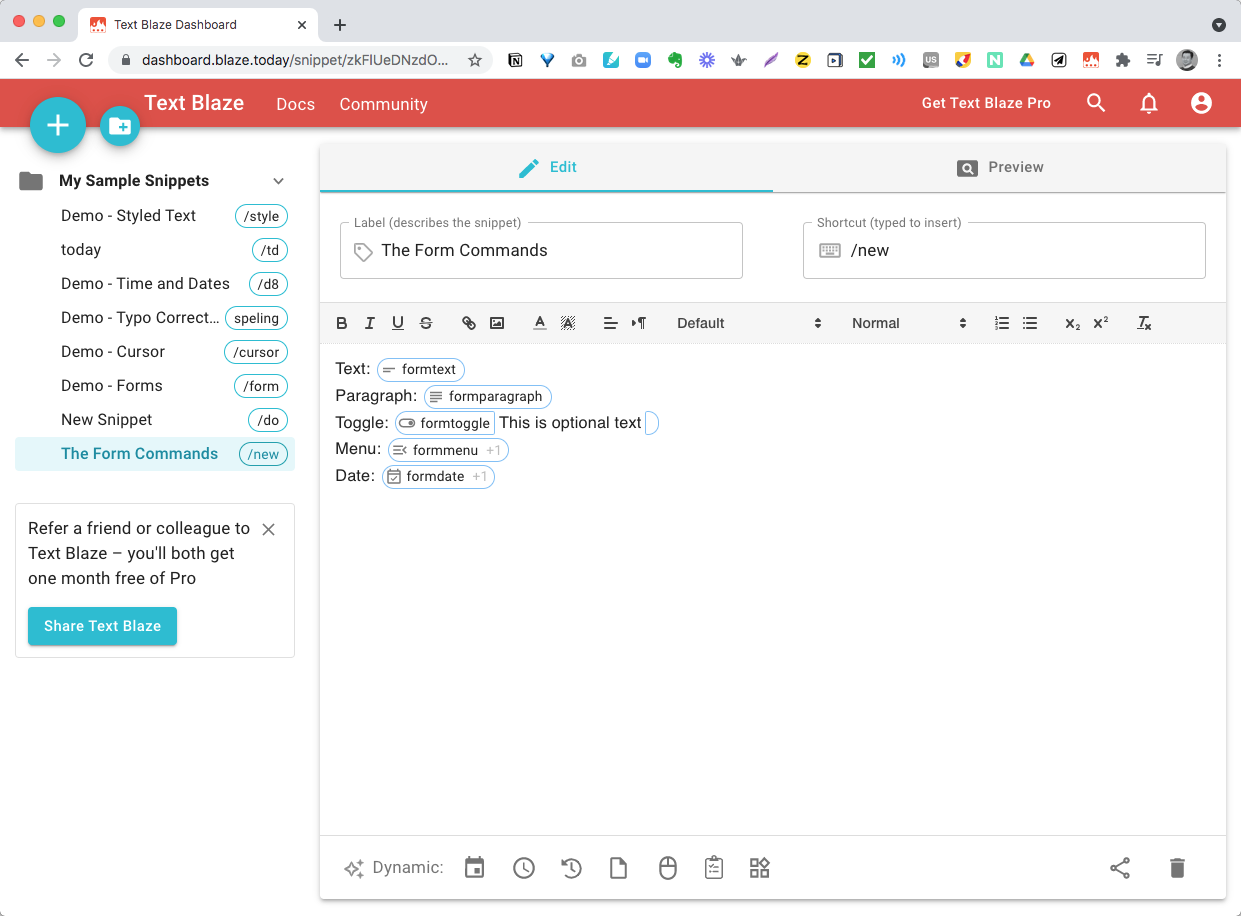Viewport: 1241px width, 916px height.
Task: Apply bold formatting
Action: (342, 323)
